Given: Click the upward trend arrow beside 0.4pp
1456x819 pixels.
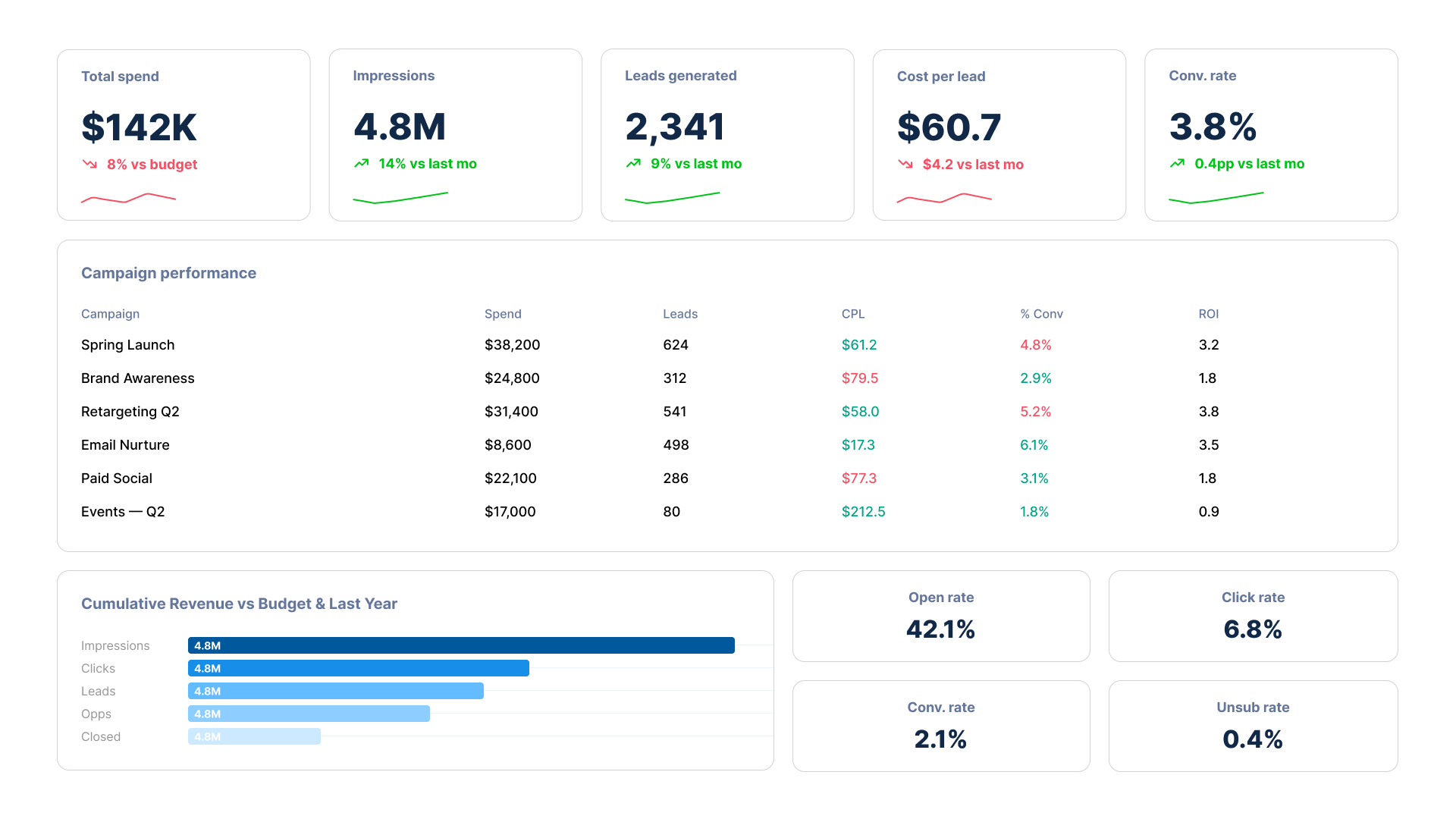Looking at the screenshot, I should [1177, 163].
